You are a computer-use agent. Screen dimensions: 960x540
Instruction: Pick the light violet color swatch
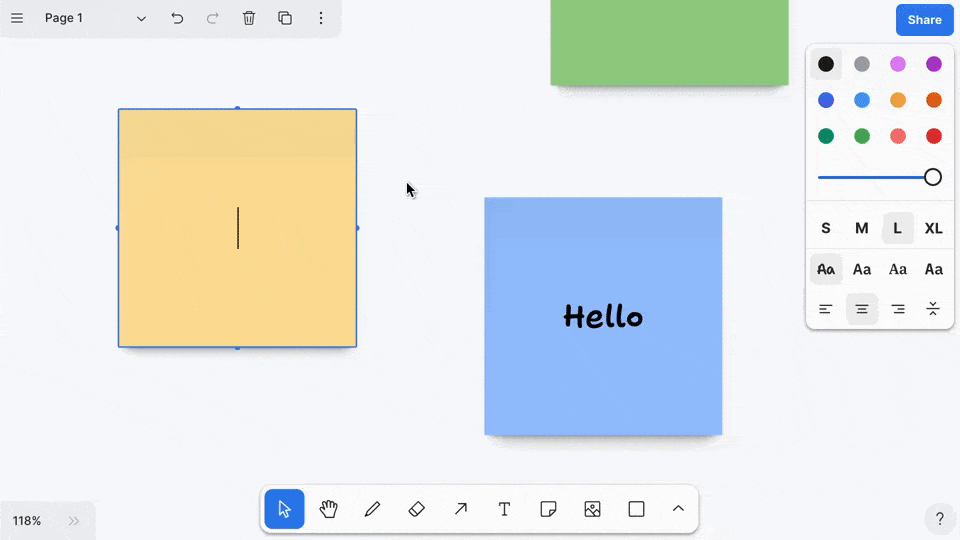tap(898, 64)
